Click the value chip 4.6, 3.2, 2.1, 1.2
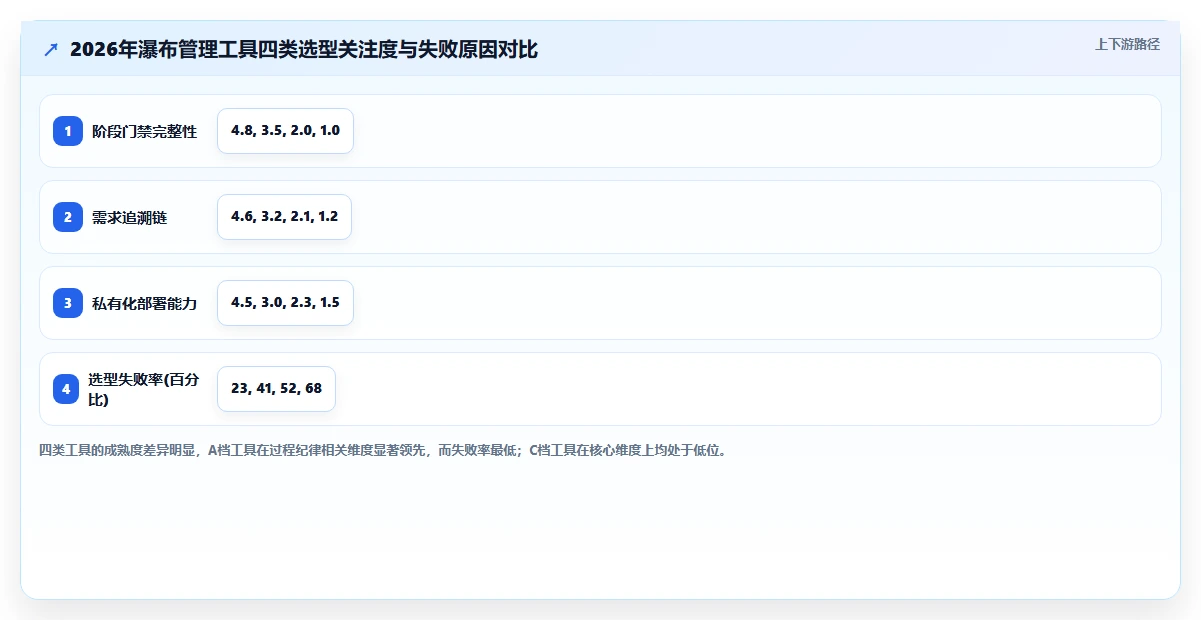 pyautogui.click(x=284, y=217)
